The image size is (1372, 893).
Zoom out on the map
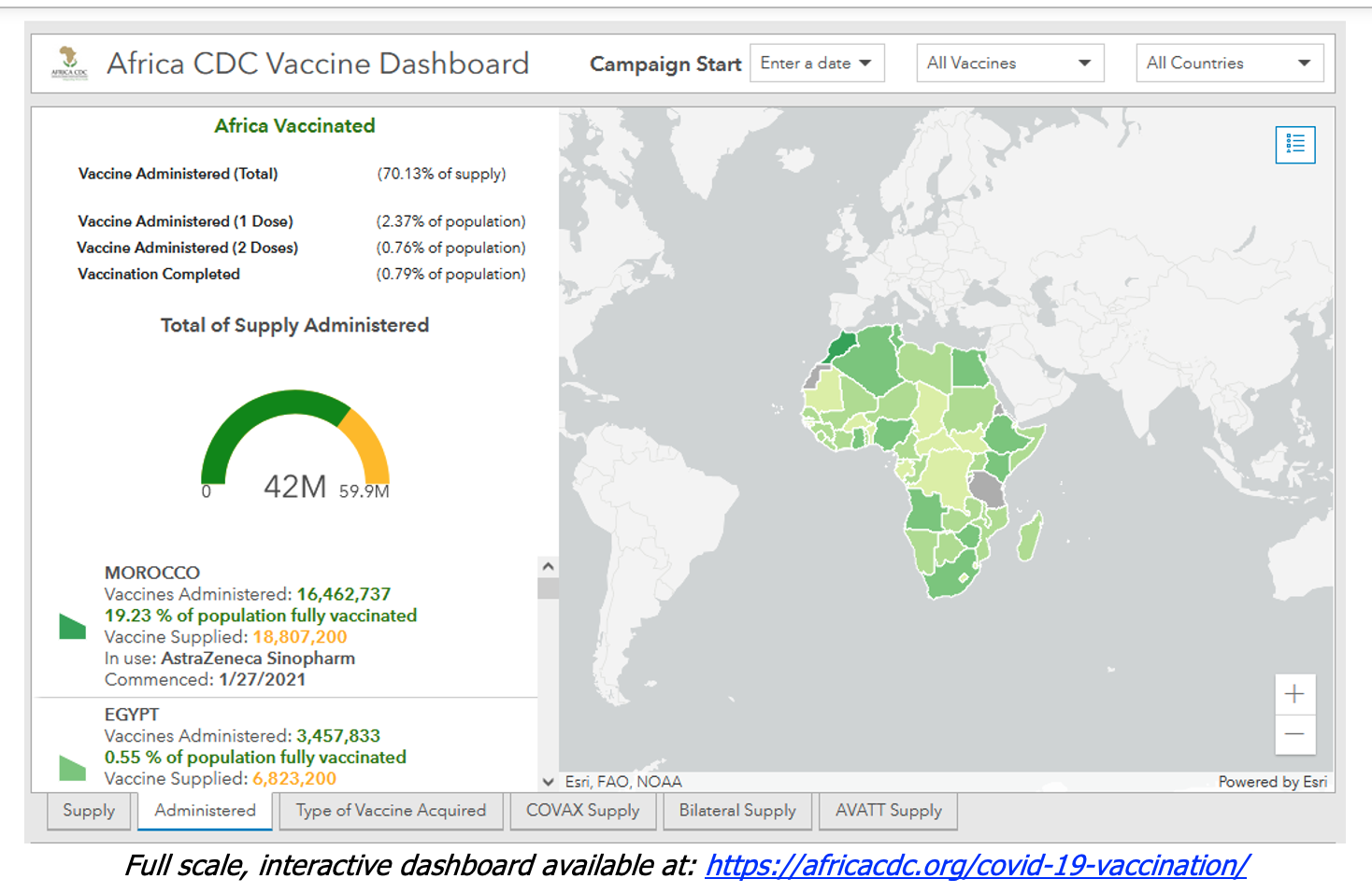coord(1294,734)
